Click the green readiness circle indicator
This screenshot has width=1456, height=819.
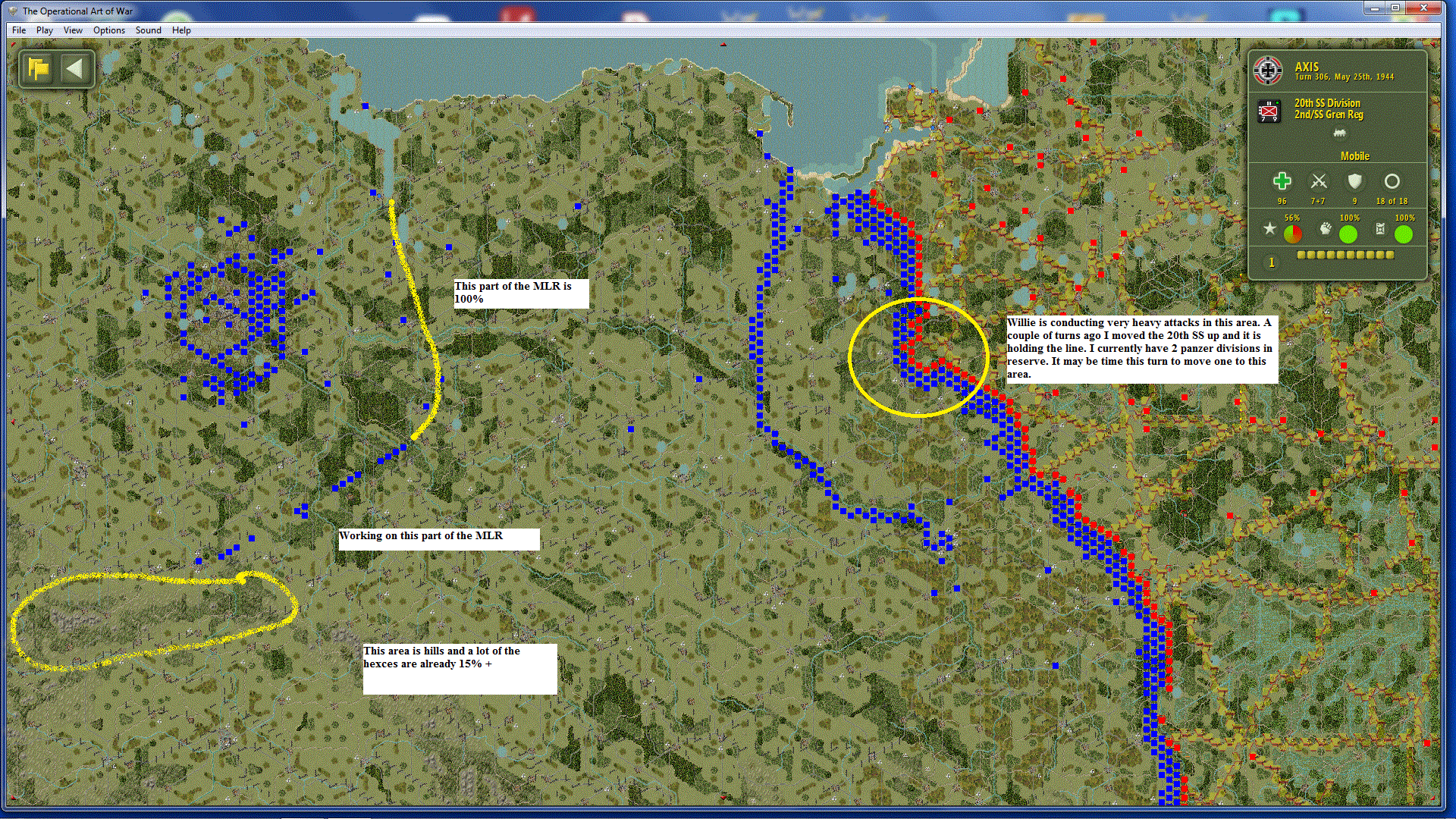(1348, 234)
